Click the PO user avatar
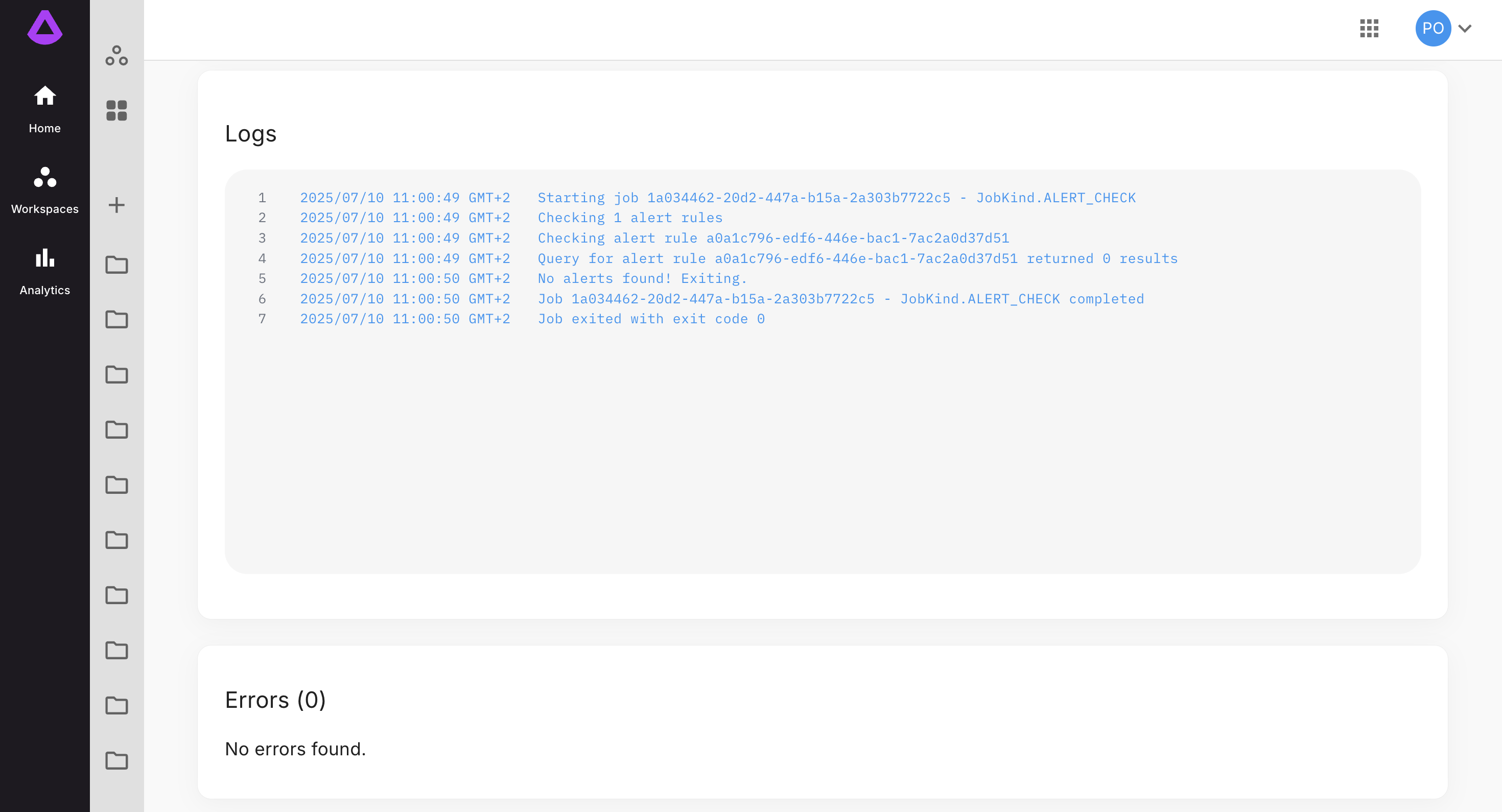The image size is (1502, 812). click(1433, 28)
